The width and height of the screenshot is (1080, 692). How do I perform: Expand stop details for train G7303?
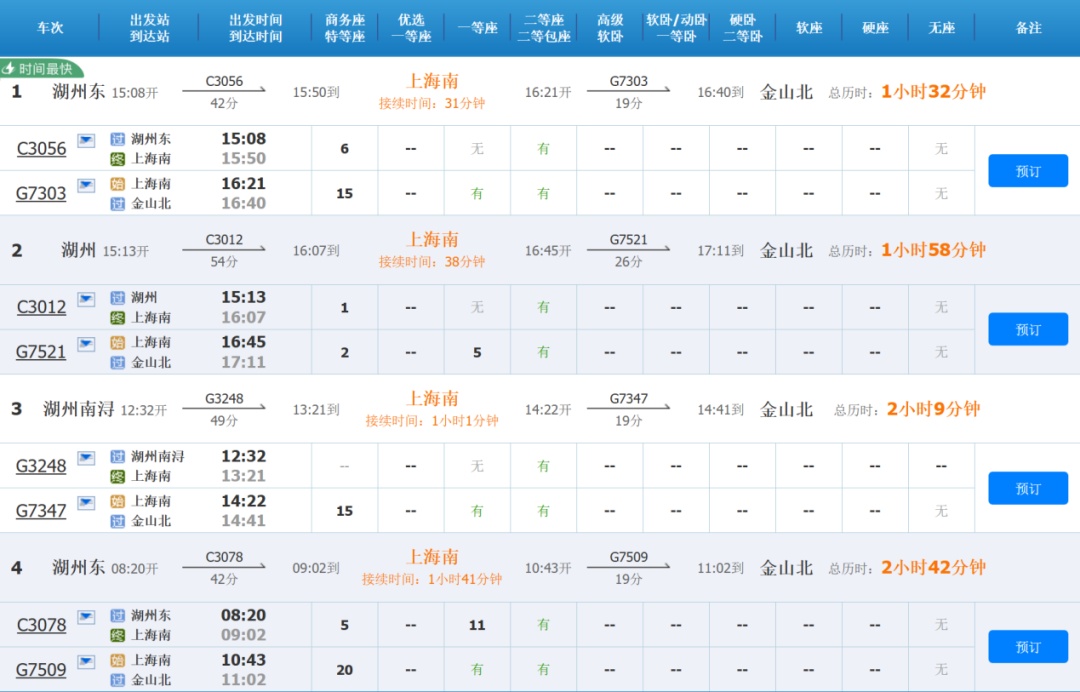point(86,184)
